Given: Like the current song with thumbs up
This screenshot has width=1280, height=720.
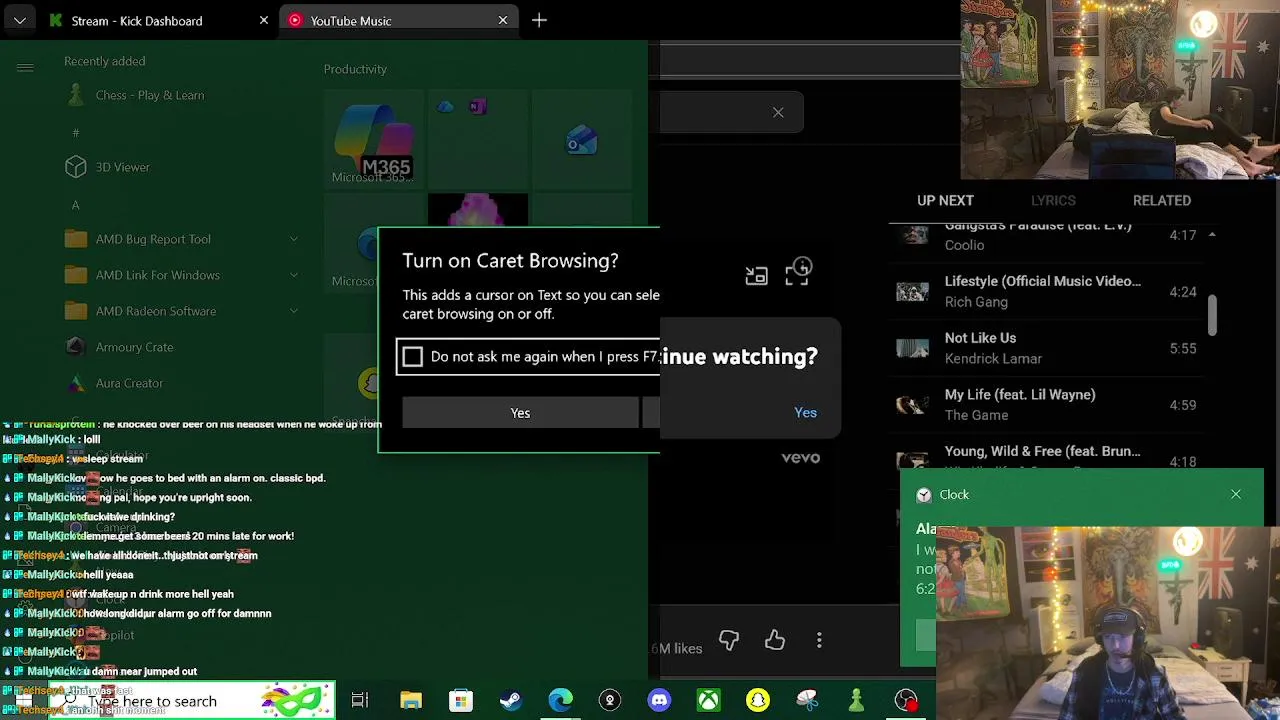Looking at the screenshot, I should tap(775, 640).
